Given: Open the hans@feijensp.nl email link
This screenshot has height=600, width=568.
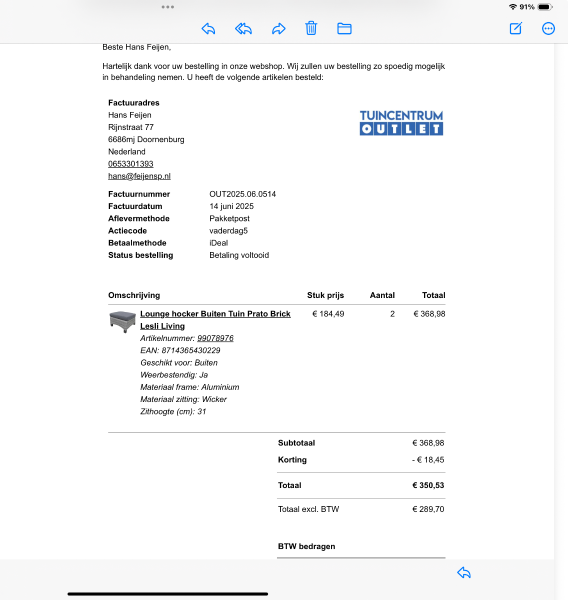Looking at the screenshot, I should tap(139, 176).
